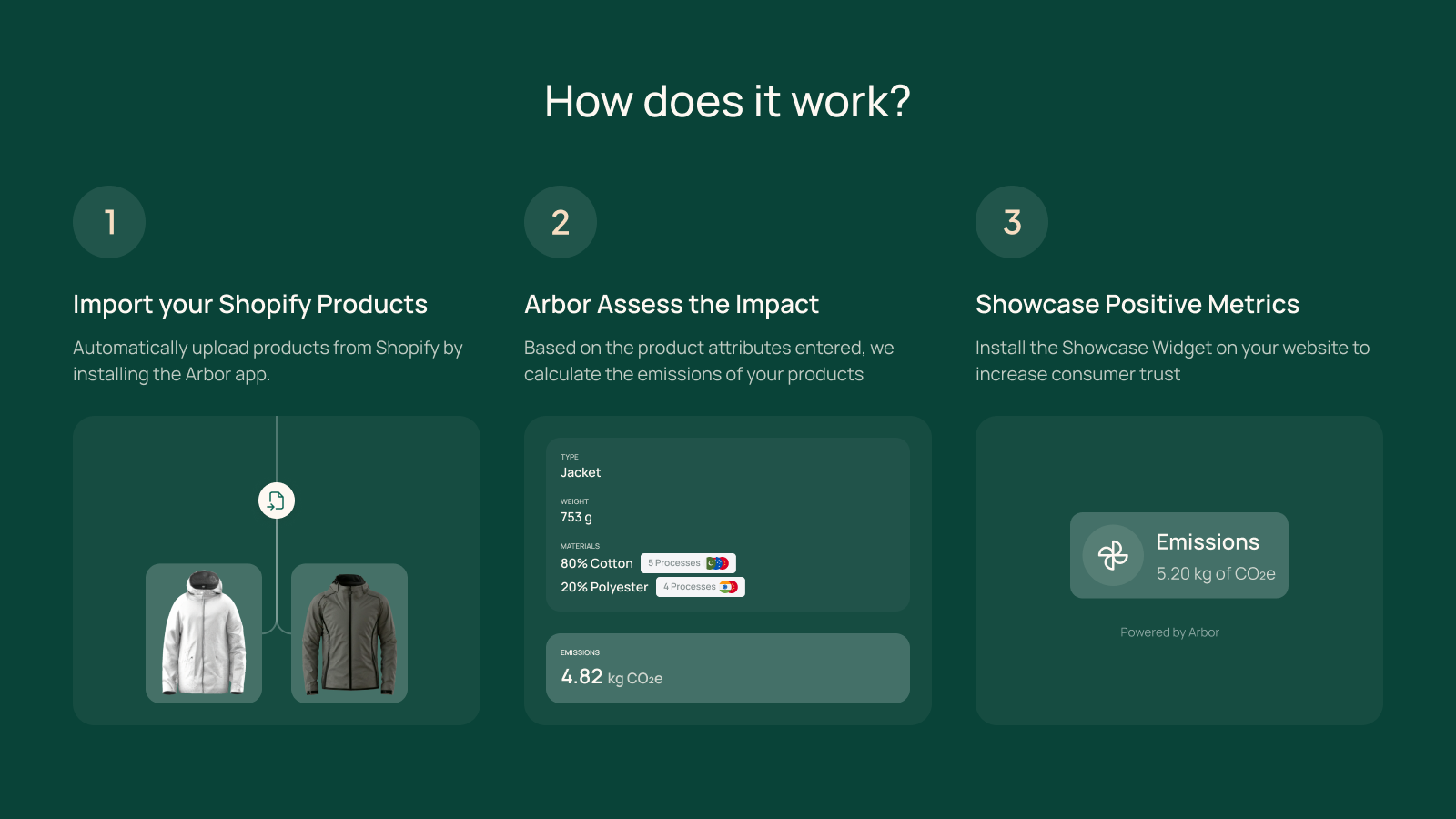This screenshot has height=819, width=1456.
Task: Click the 4.82 kg CO2e emissions value
Action: 612,677
